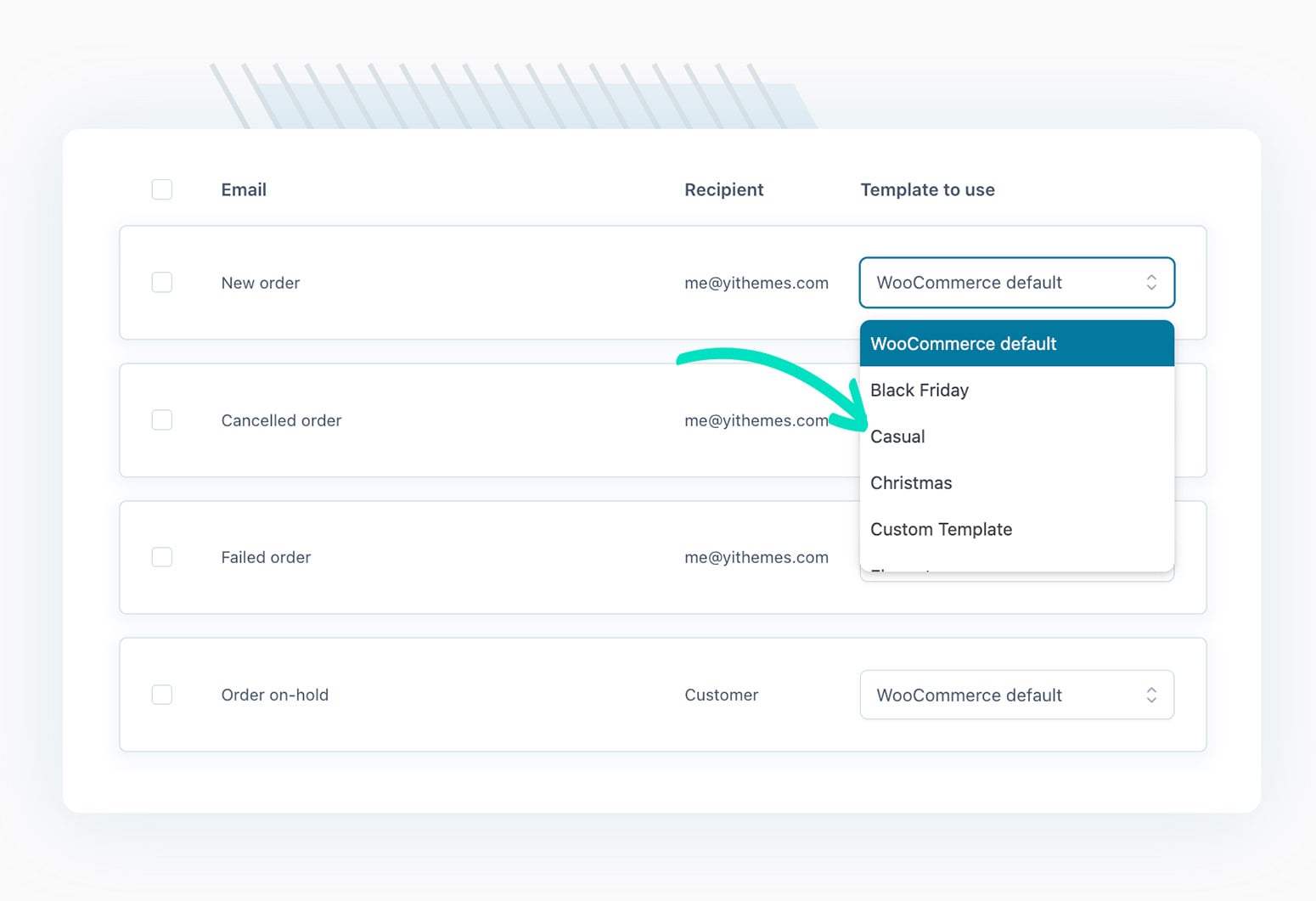Check the checkbox next to Failed order
The height and width of the screenshot is (901, 1316).
point(161,557)
